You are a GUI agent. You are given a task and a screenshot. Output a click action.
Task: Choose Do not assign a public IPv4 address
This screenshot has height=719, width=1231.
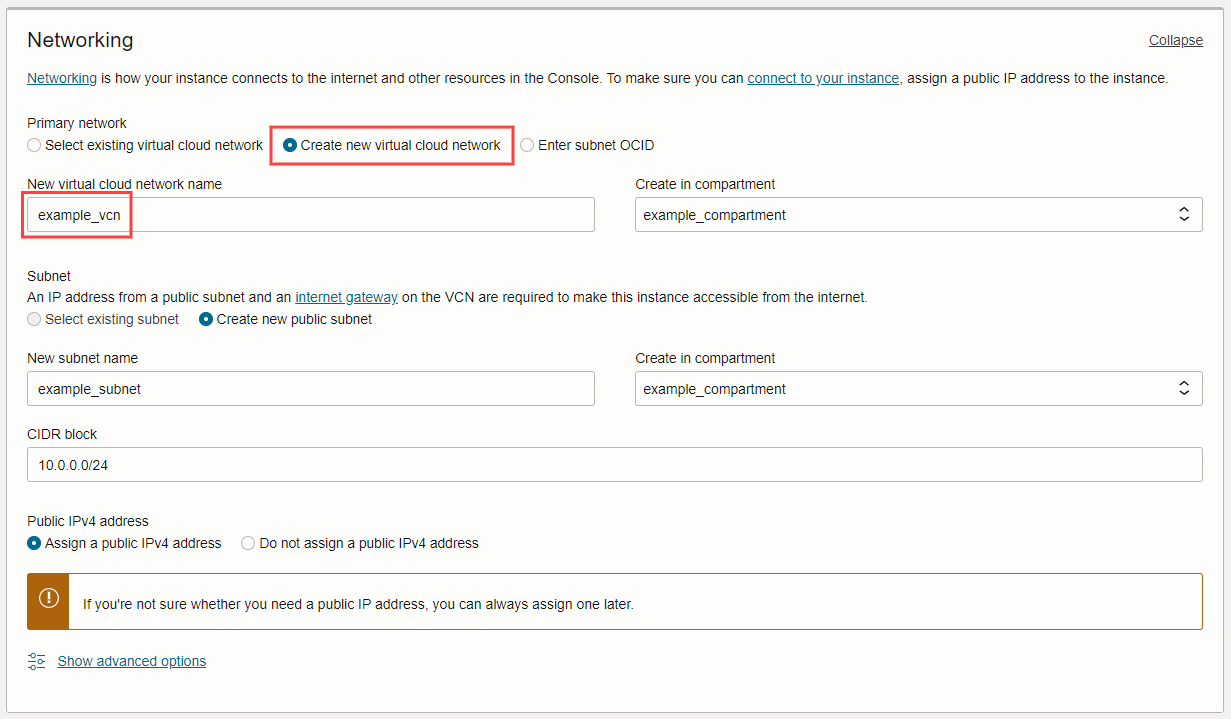248,543
